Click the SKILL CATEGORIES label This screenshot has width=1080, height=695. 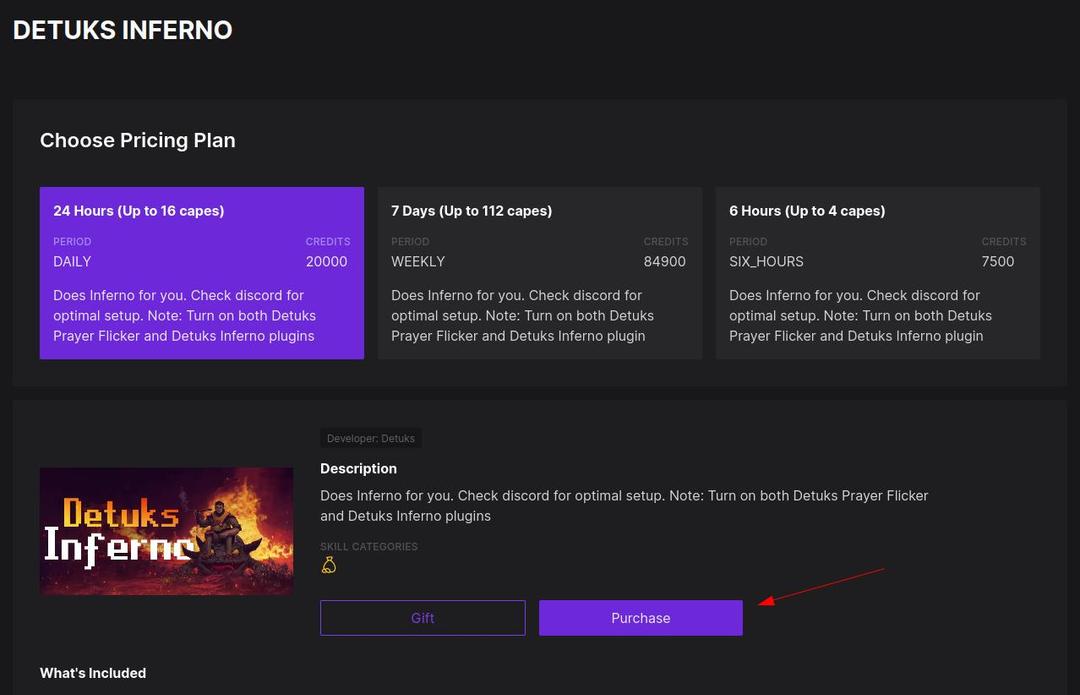[369, 546]
